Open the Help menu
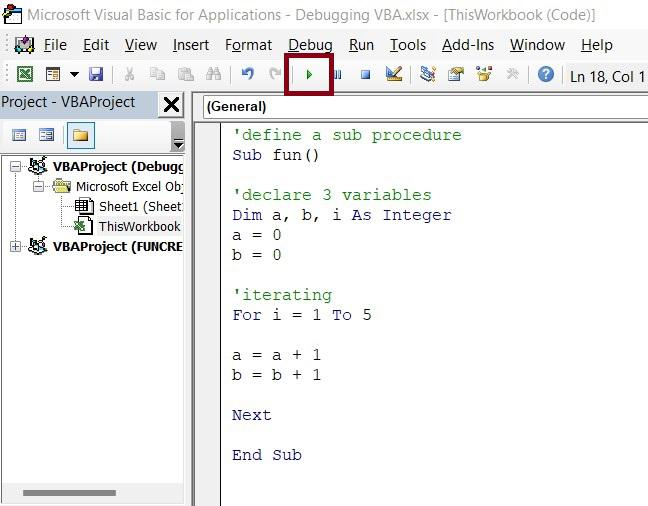 tap(596, 45)
